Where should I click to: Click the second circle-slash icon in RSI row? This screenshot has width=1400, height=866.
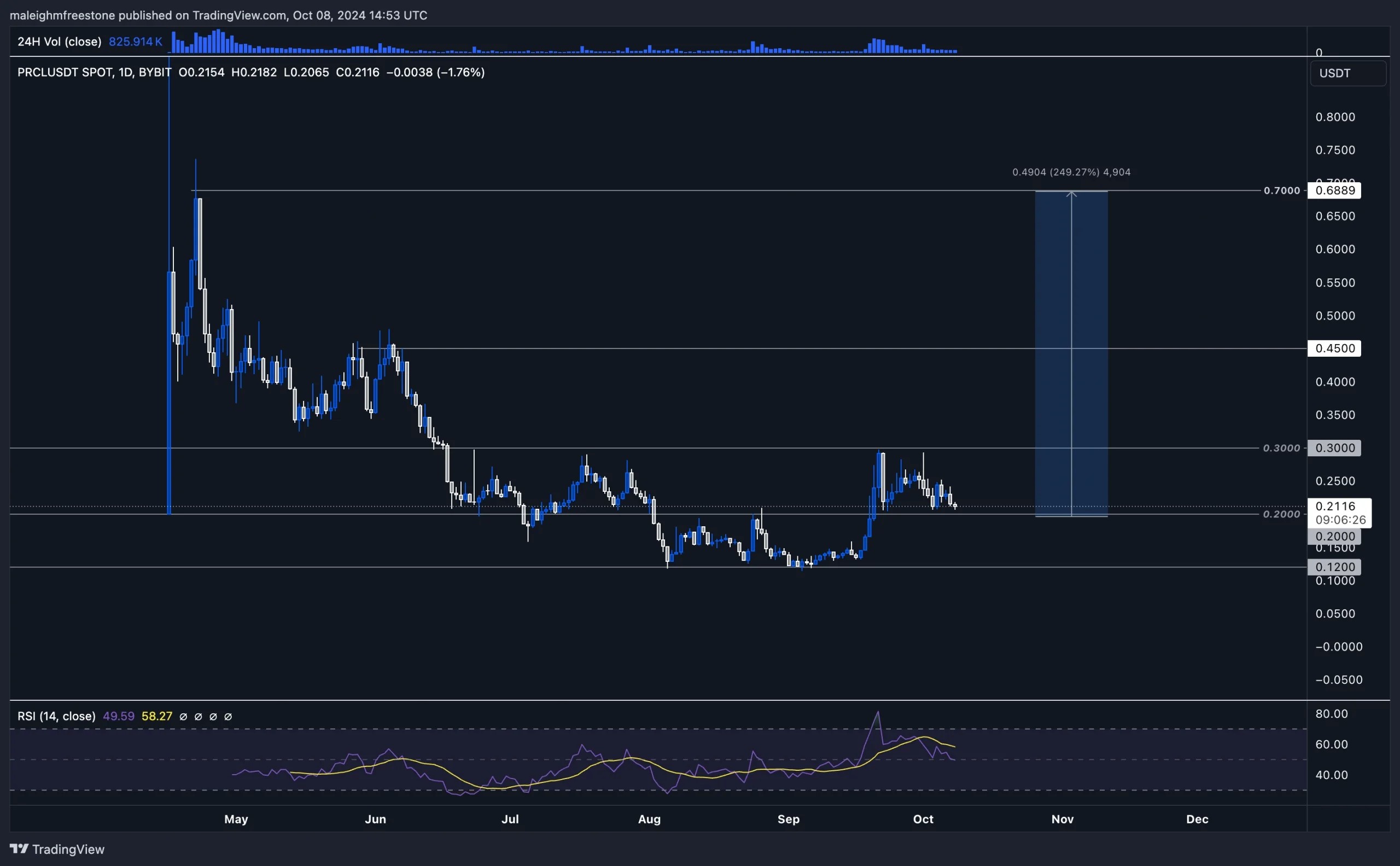click(199, 717)
